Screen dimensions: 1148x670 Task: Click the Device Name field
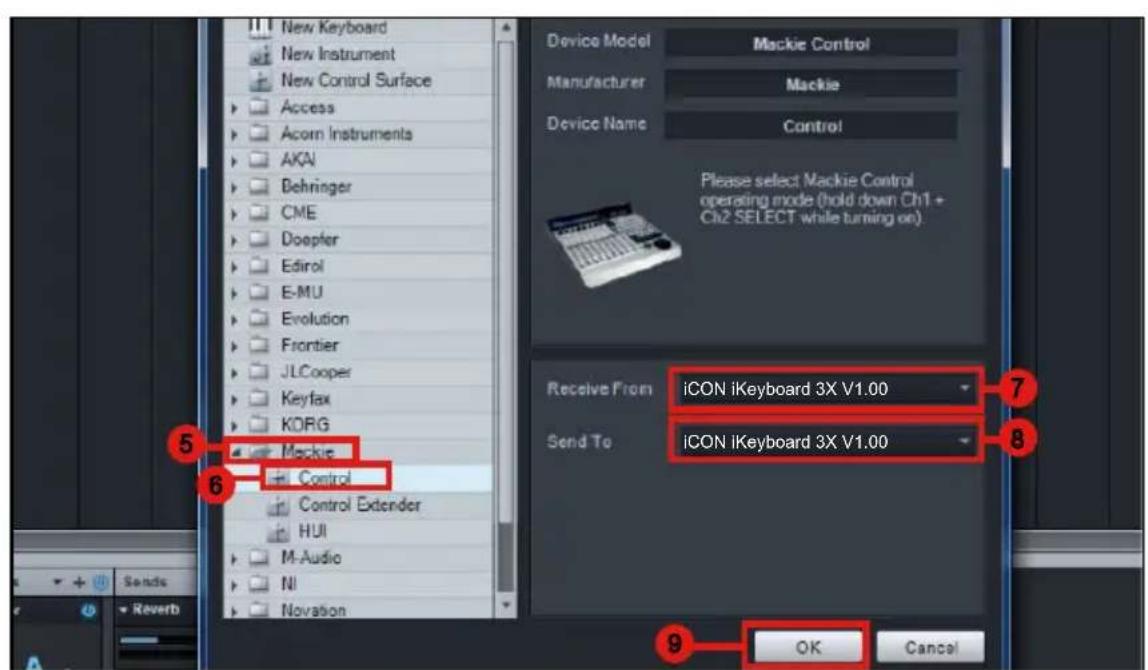click(811, 126)
